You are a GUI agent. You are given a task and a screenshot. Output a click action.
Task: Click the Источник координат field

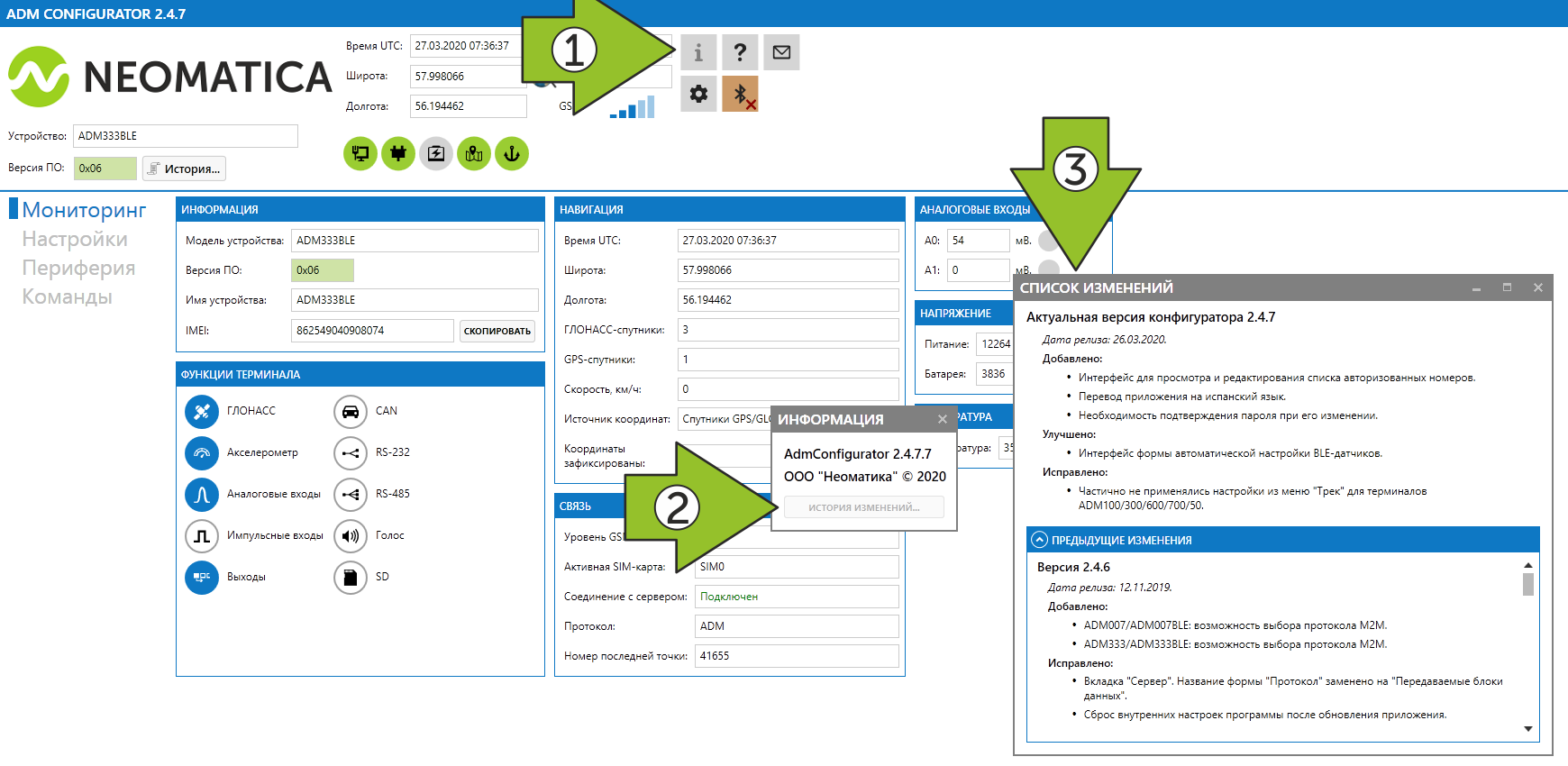(x=725, y=419)
